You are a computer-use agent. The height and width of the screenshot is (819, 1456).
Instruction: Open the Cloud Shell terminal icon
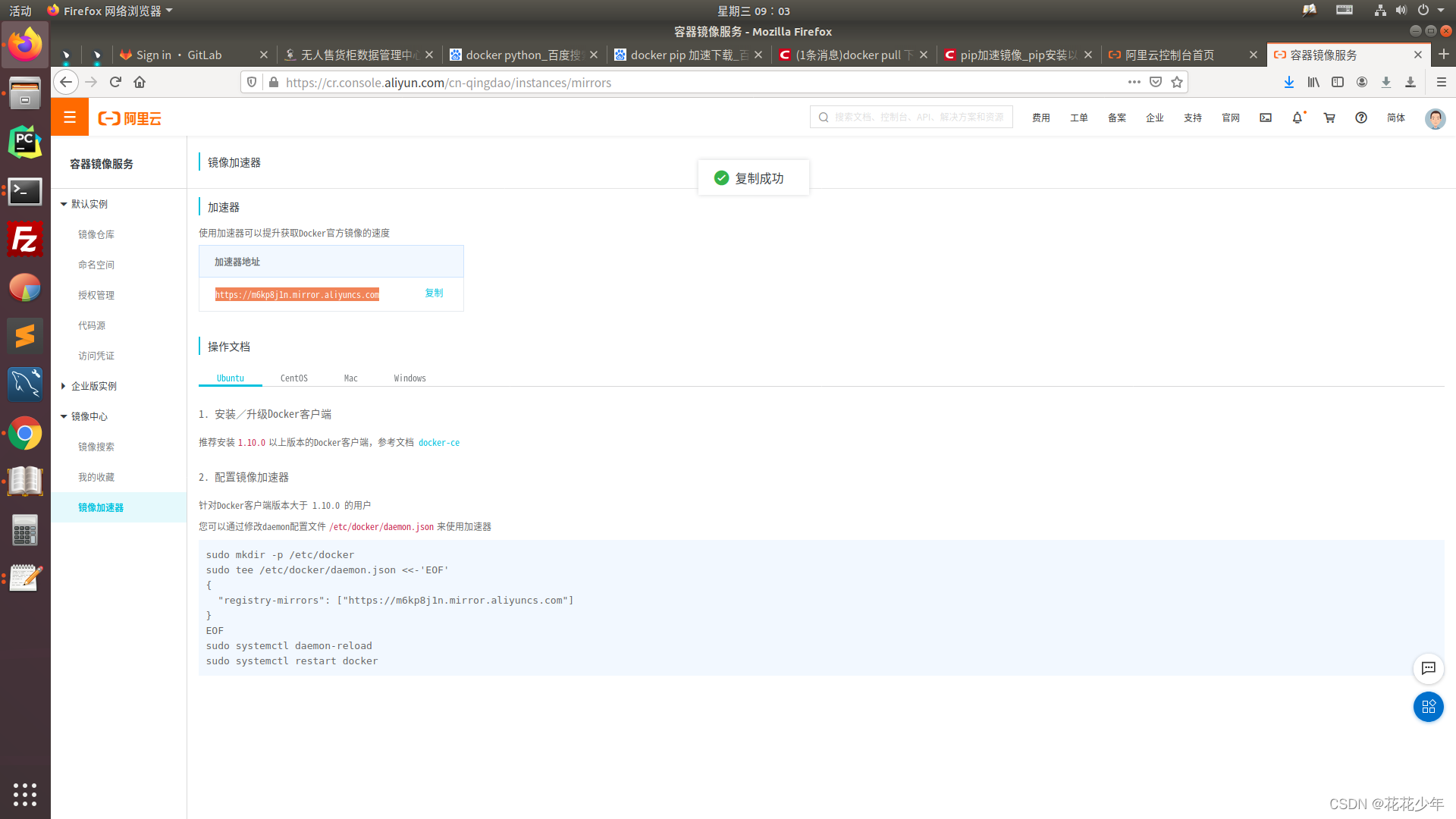[x=1266, y=118]
